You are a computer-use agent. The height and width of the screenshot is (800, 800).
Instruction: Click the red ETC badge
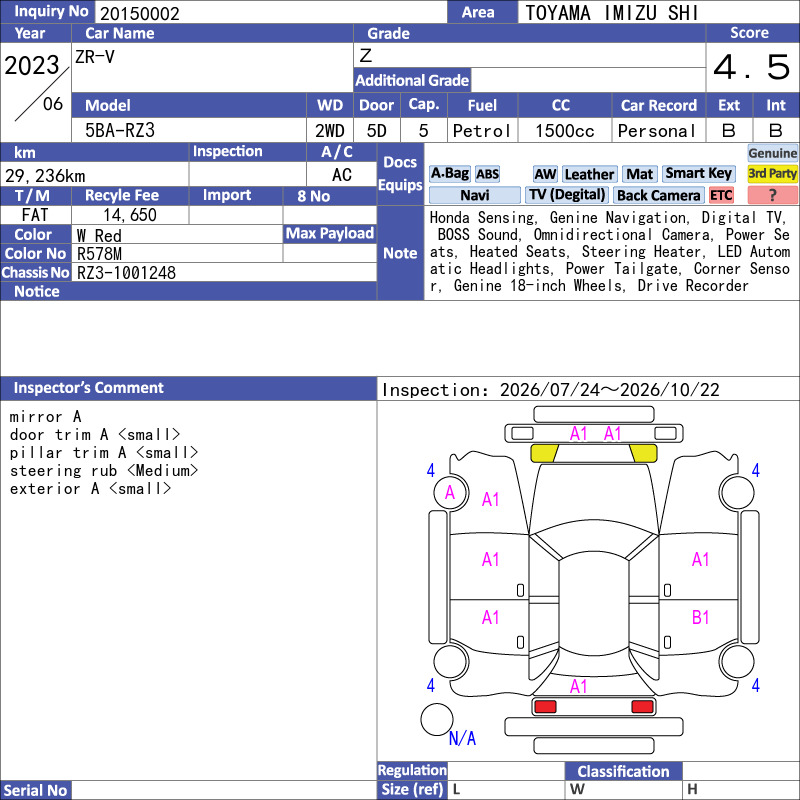pyautogui.click(x=721, y=195)
